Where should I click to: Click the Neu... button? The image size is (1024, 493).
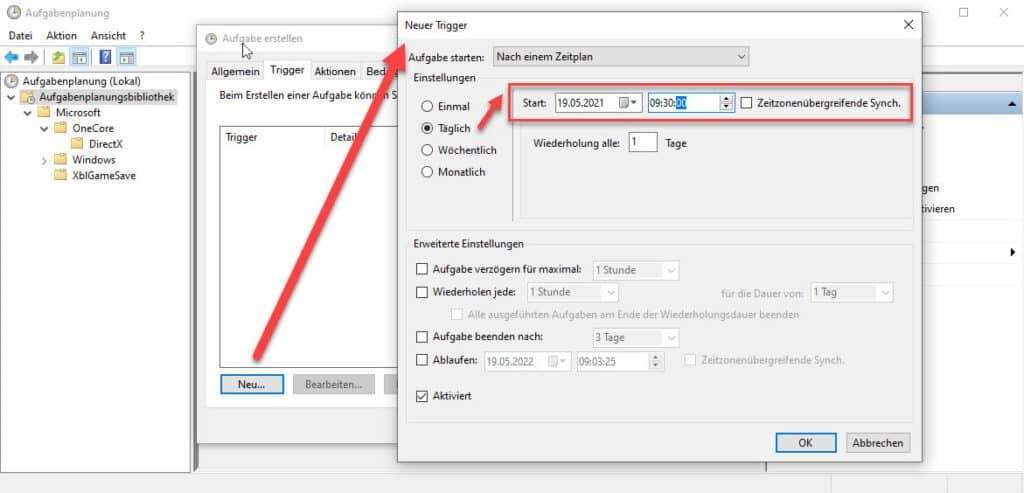[251, 385]
